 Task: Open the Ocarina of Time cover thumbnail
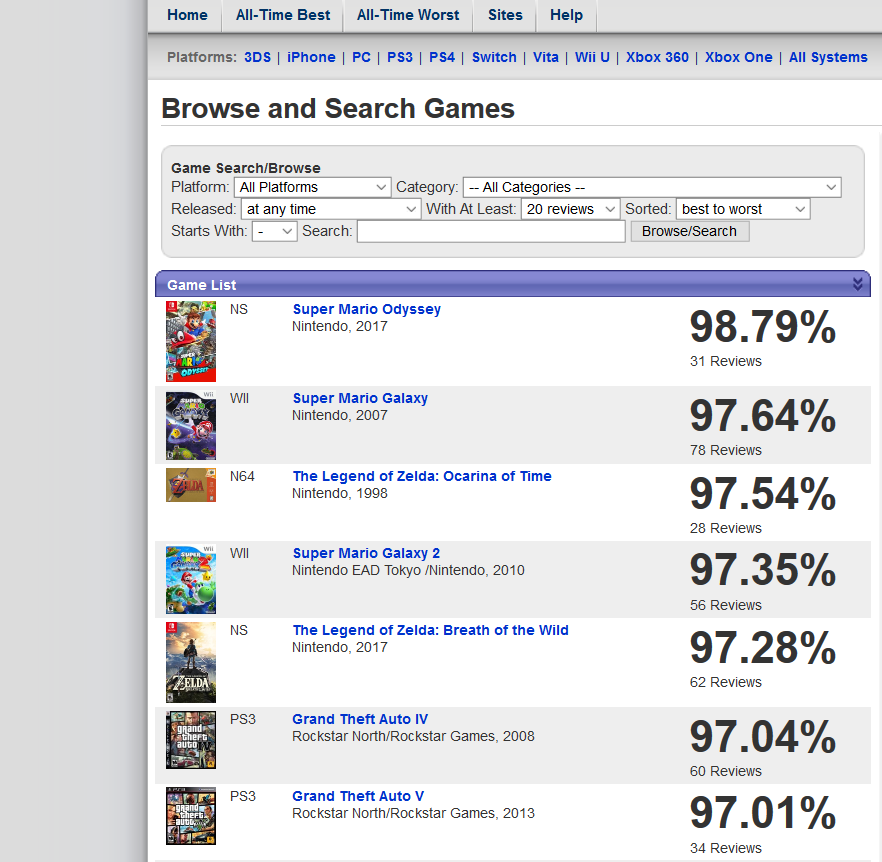point(191,485)
